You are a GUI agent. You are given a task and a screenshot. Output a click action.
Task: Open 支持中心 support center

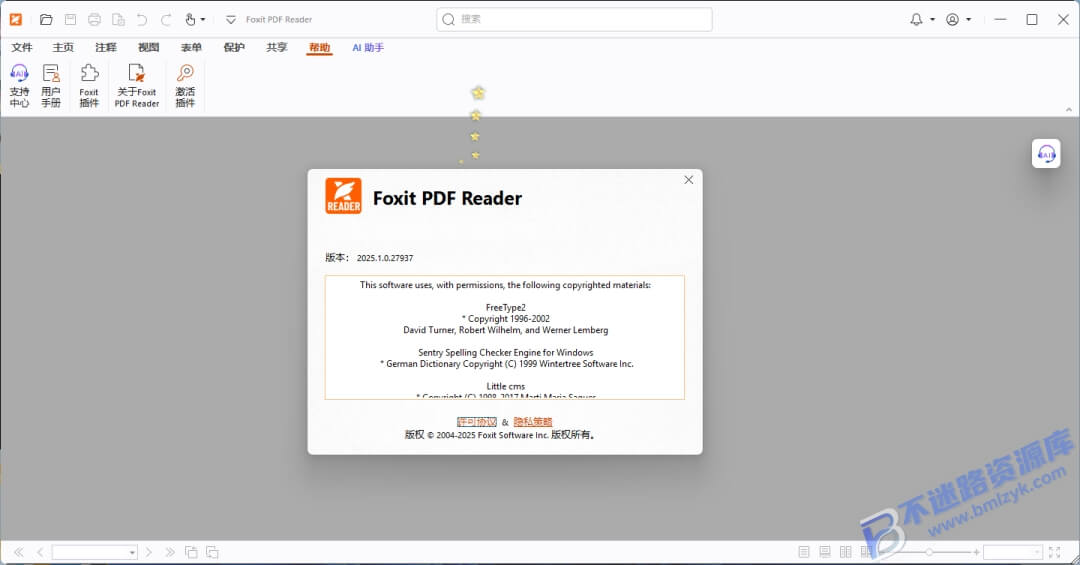19,86
